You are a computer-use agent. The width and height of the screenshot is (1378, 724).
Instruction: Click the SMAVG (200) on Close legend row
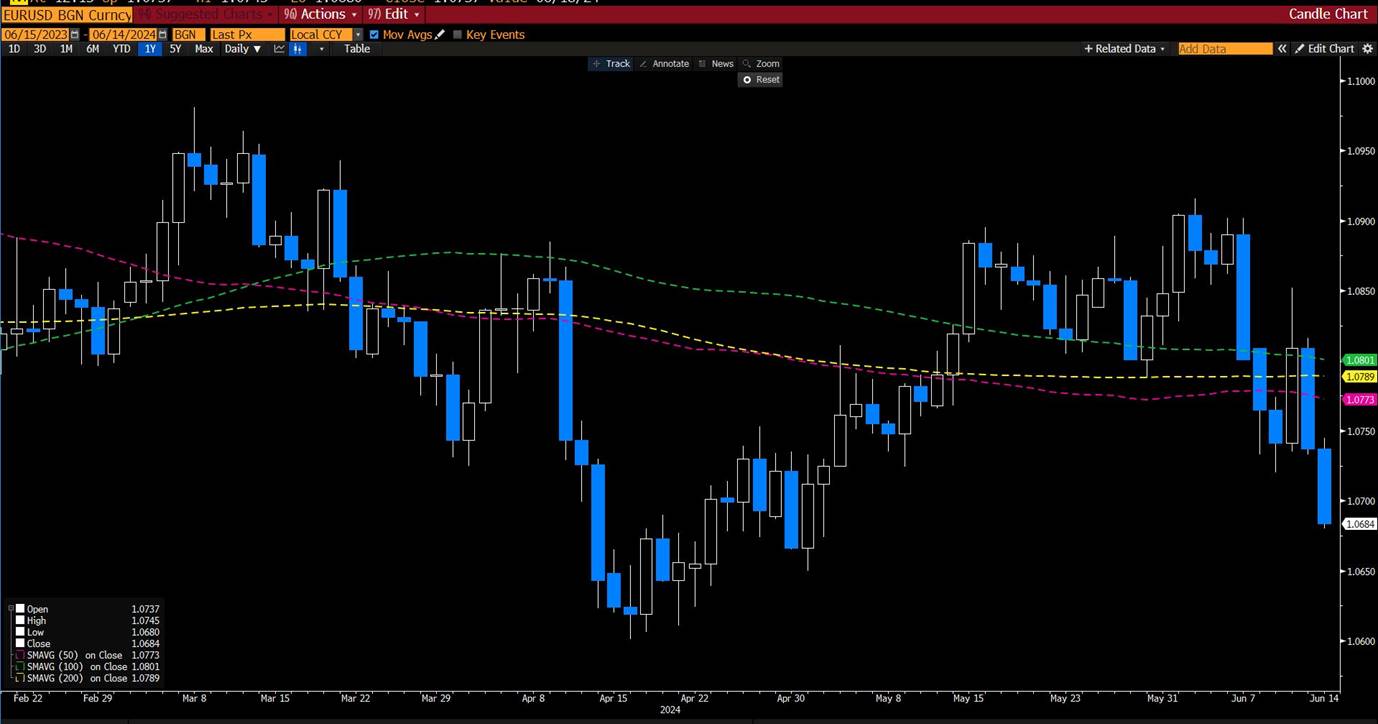(x=82, y=678)
